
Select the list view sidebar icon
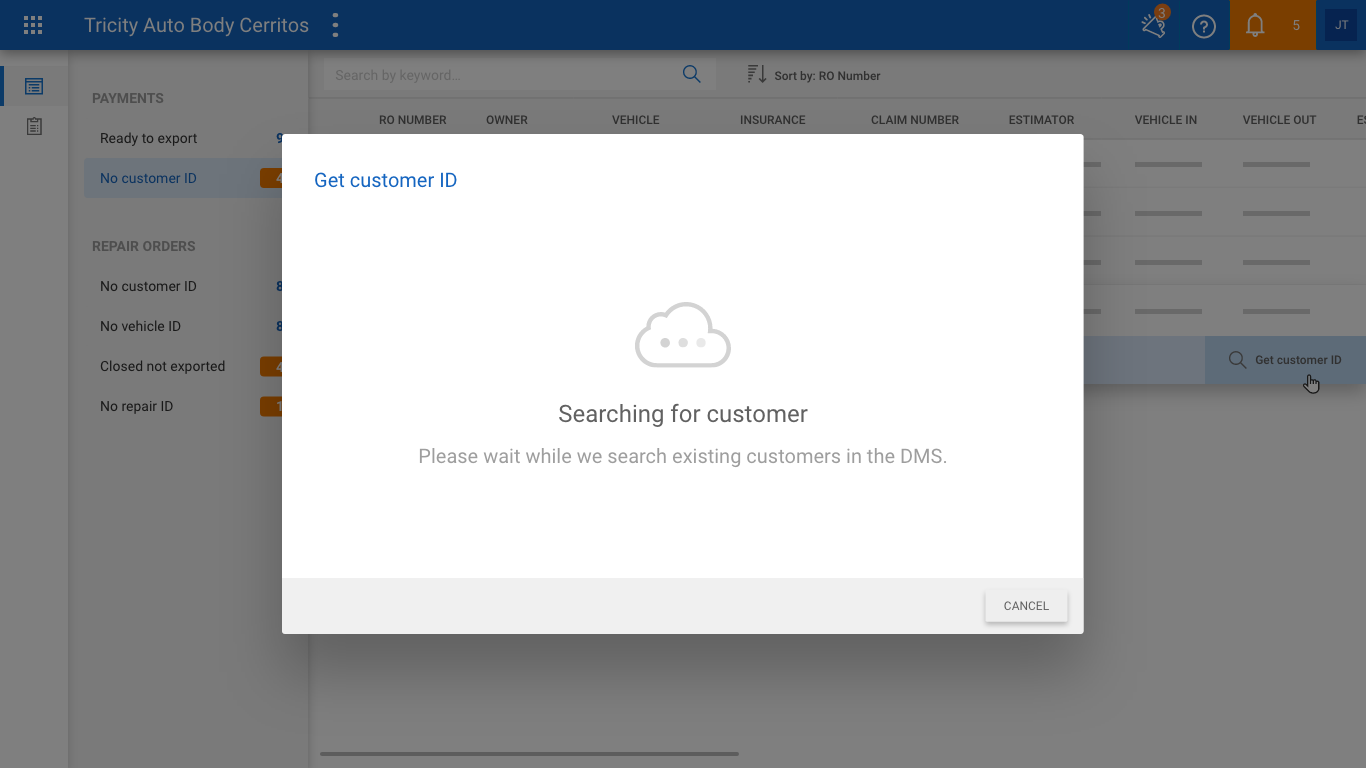[x=34, y=86]
